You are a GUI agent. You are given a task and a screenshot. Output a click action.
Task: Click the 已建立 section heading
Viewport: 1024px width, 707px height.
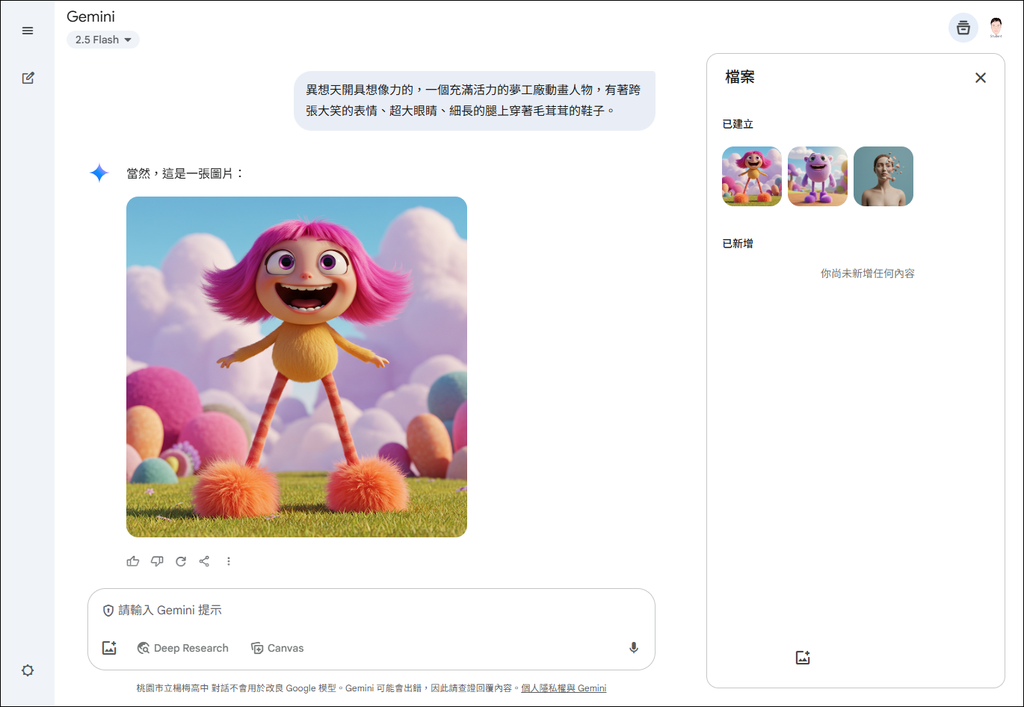pos(738,124)
